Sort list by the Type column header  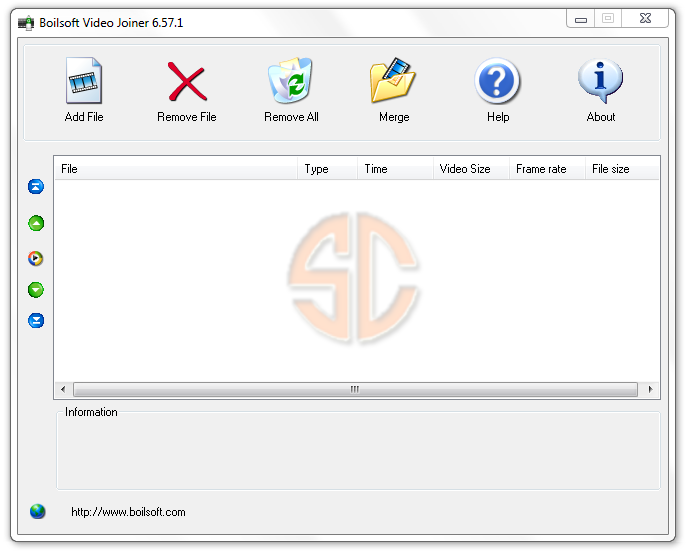(x=328, y=169)
